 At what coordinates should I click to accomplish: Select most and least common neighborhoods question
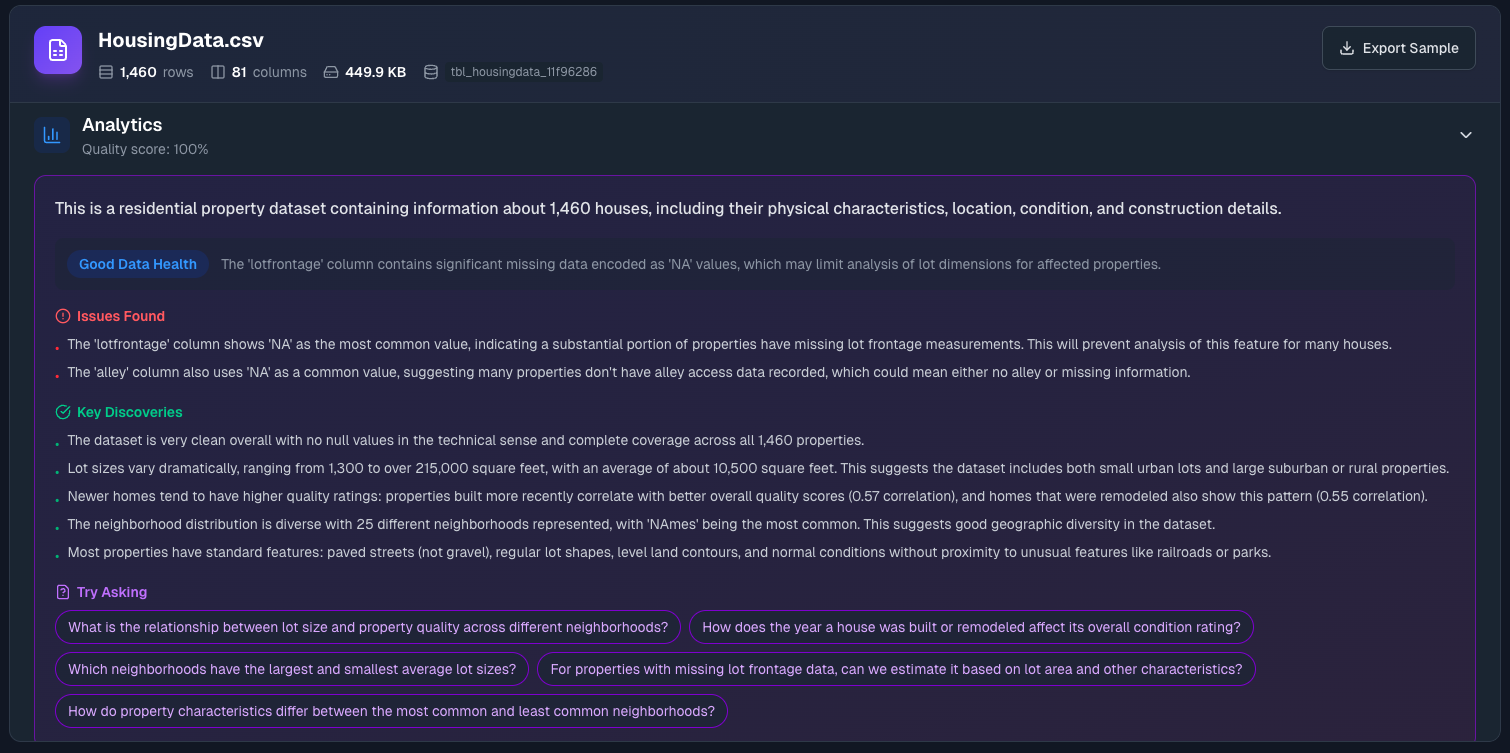pos(391,711)
